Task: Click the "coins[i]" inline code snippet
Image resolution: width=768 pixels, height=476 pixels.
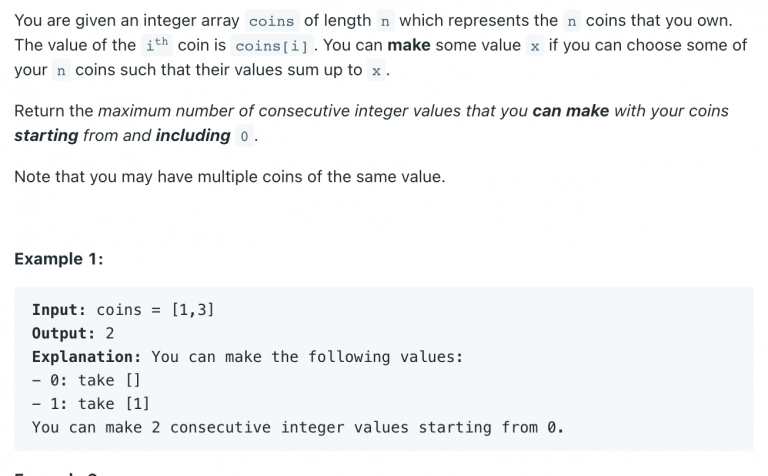Action: pos(271,46)
